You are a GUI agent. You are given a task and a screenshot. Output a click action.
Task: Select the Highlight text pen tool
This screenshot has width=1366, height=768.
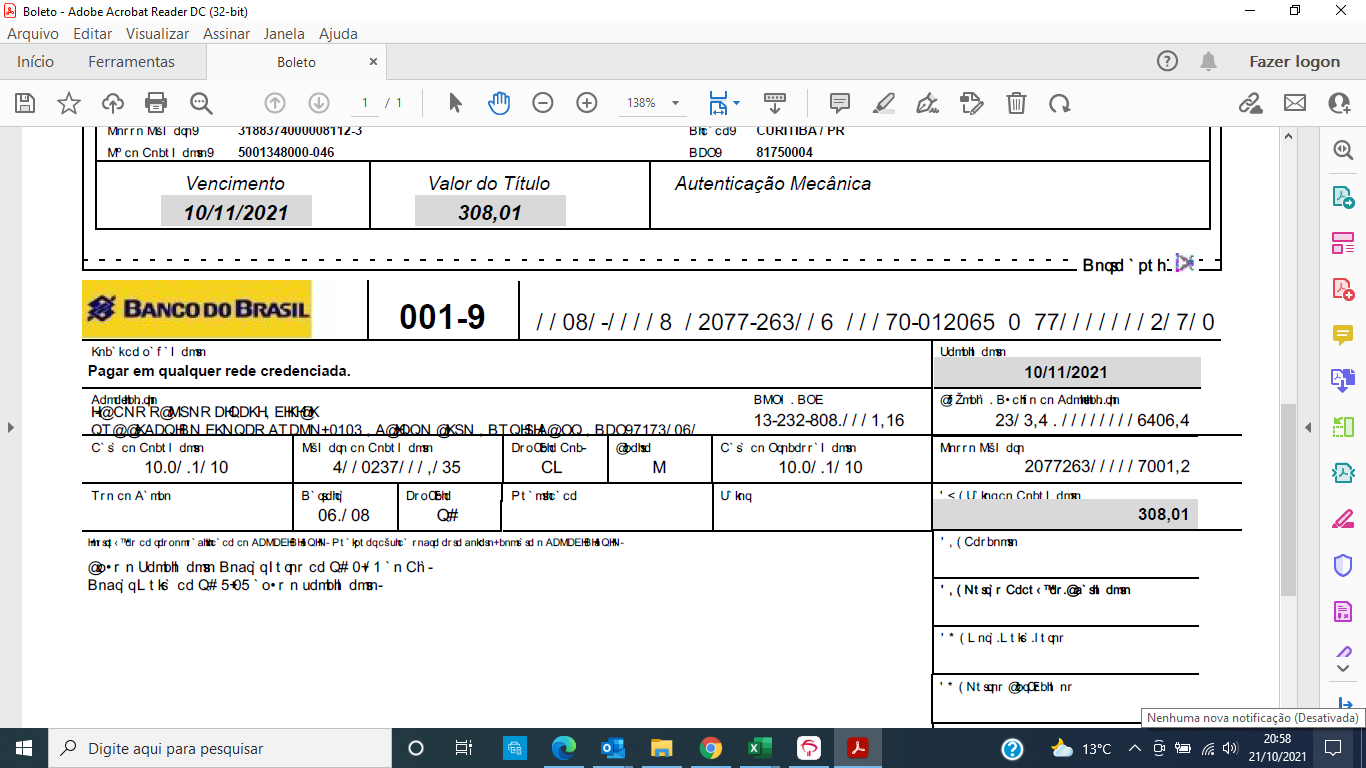[x=884, y=102]
